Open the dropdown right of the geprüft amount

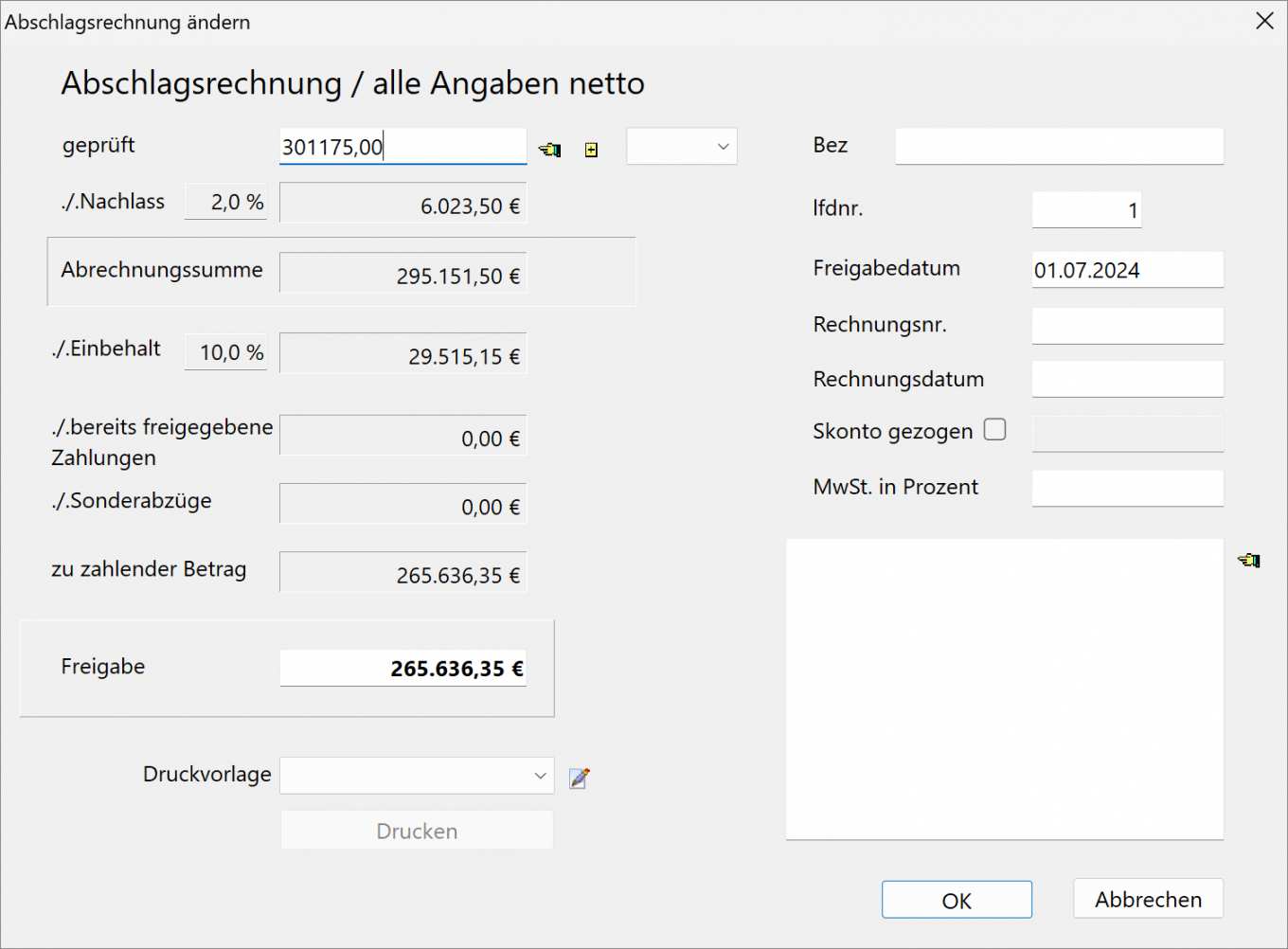pyautogui.click(x=682, y=147)
